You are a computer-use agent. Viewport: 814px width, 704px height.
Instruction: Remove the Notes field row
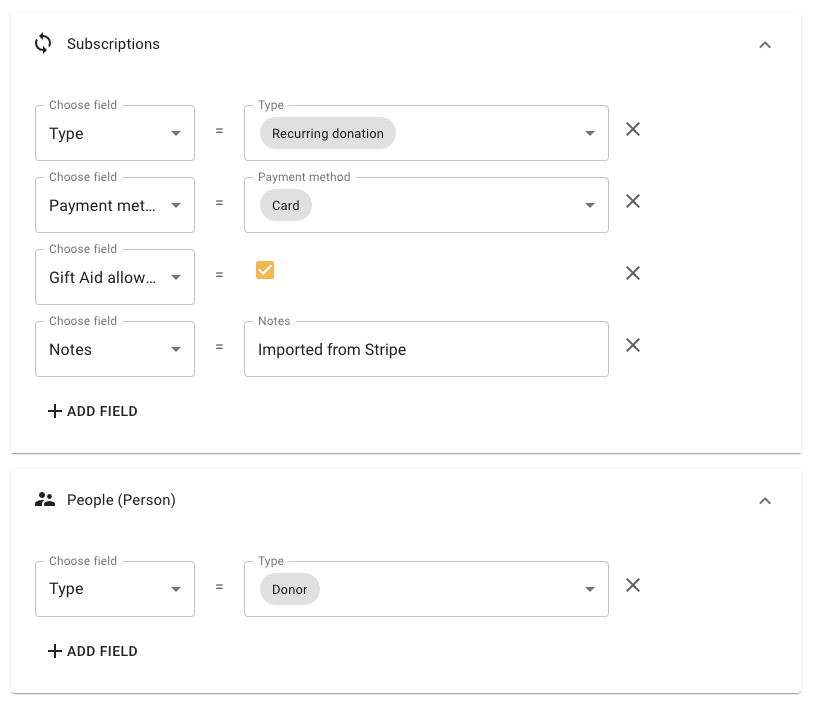click(x=633, y=345)
